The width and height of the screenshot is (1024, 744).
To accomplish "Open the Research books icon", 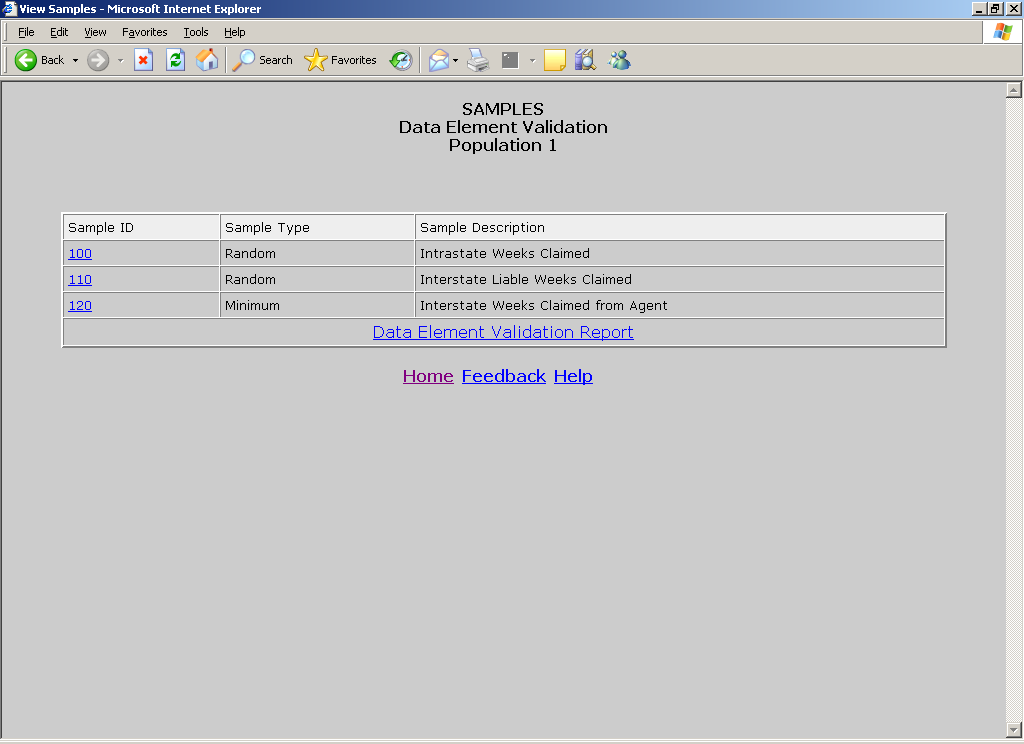I will click(585, 60).
